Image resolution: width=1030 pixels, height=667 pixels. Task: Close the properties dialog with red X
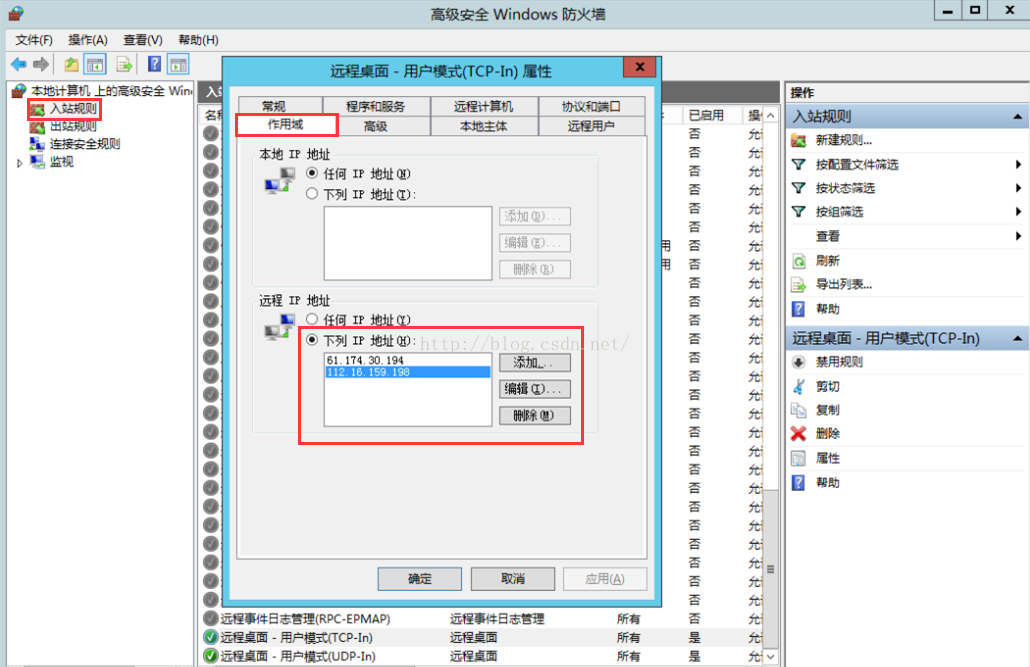click(x=640, y=66)
